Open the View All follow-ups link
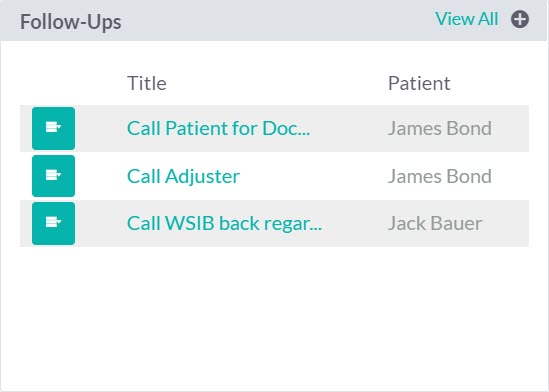This screenshot has height=392, width=549. (x=466, y=19)
